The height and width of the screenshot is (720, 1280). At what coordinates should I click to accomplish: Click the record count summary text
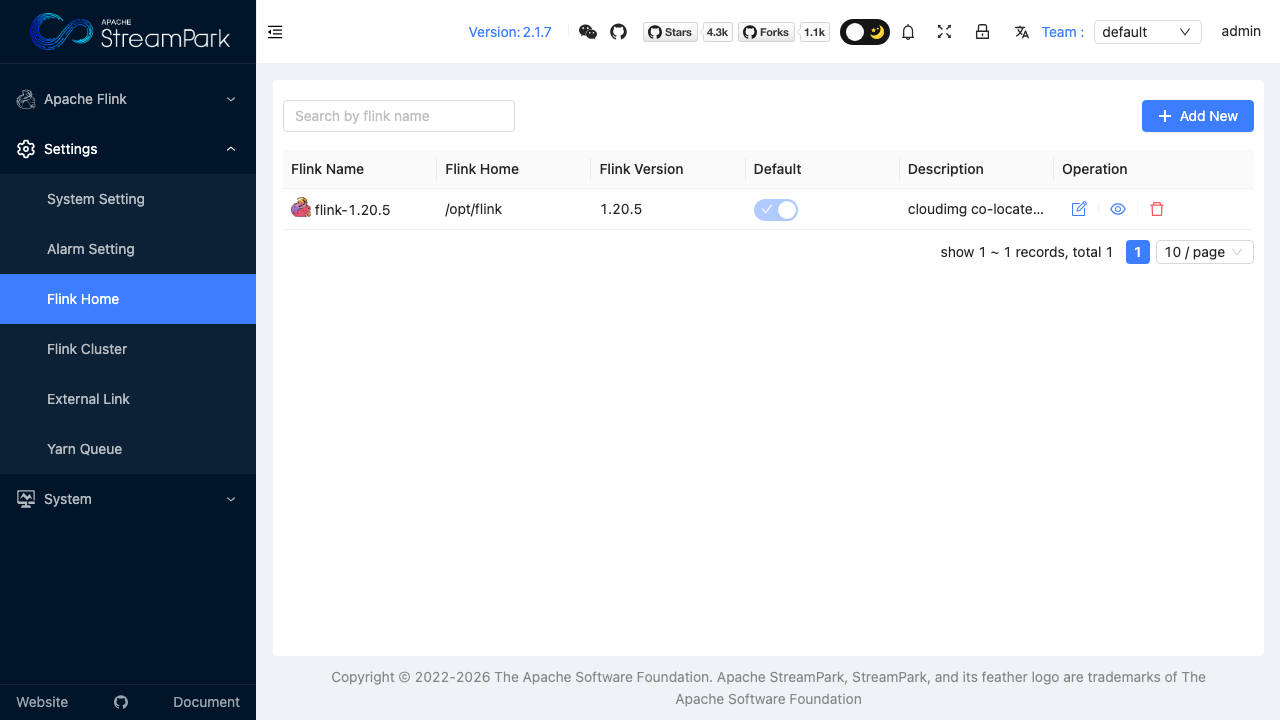[x=1027, y=252]
